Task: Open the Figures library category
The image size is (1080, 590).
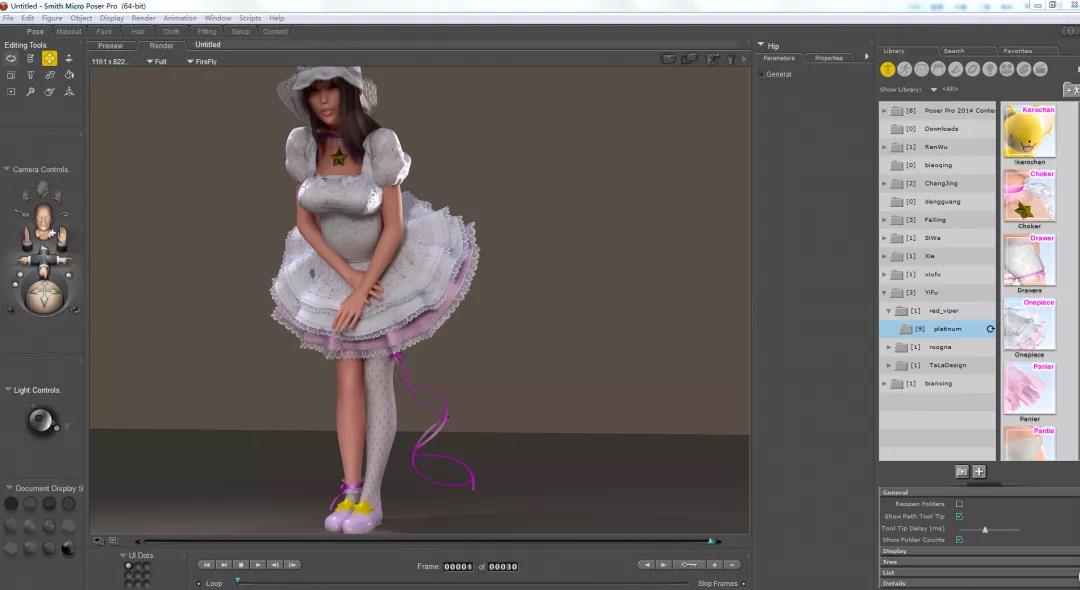Action: (887, 69)
